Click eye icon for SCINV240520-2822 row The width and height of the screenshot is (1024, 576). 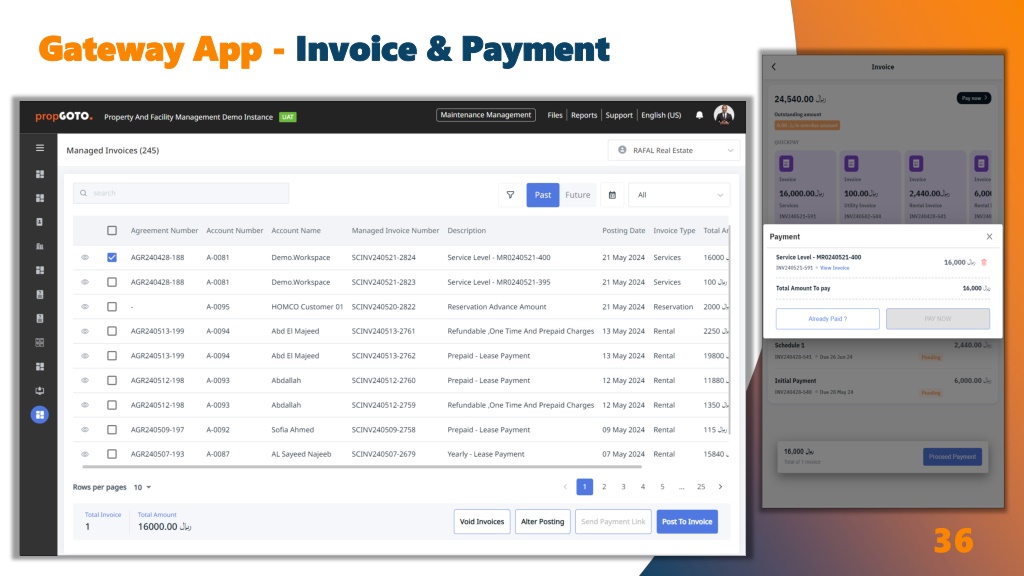coord(85,306)
